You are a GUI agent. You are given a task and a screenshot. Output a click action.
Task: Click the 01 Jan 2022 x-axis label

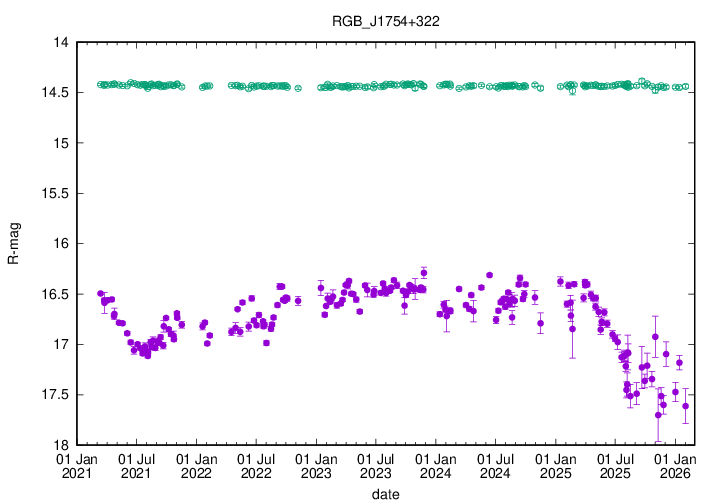[197, 465]
